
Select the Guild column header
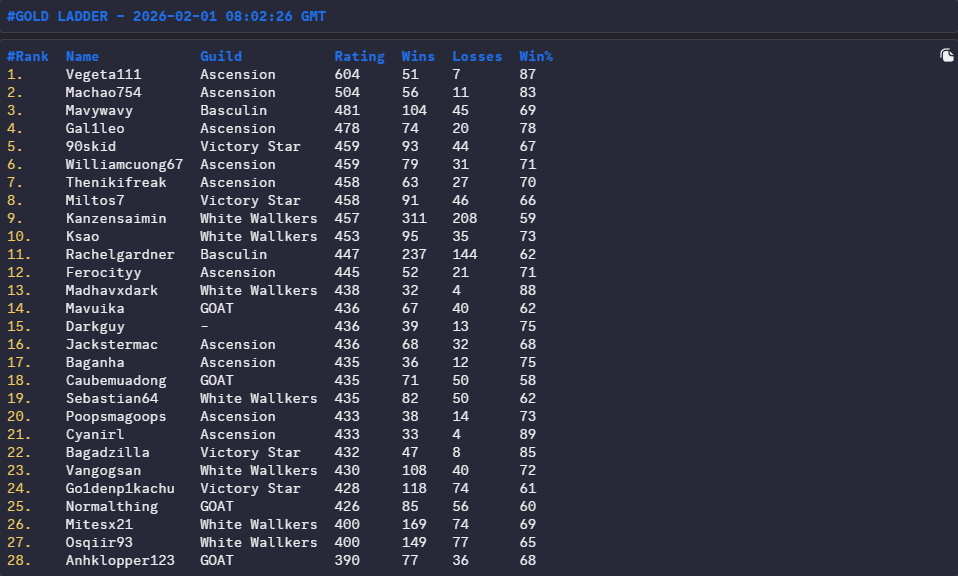click(221, 57)
